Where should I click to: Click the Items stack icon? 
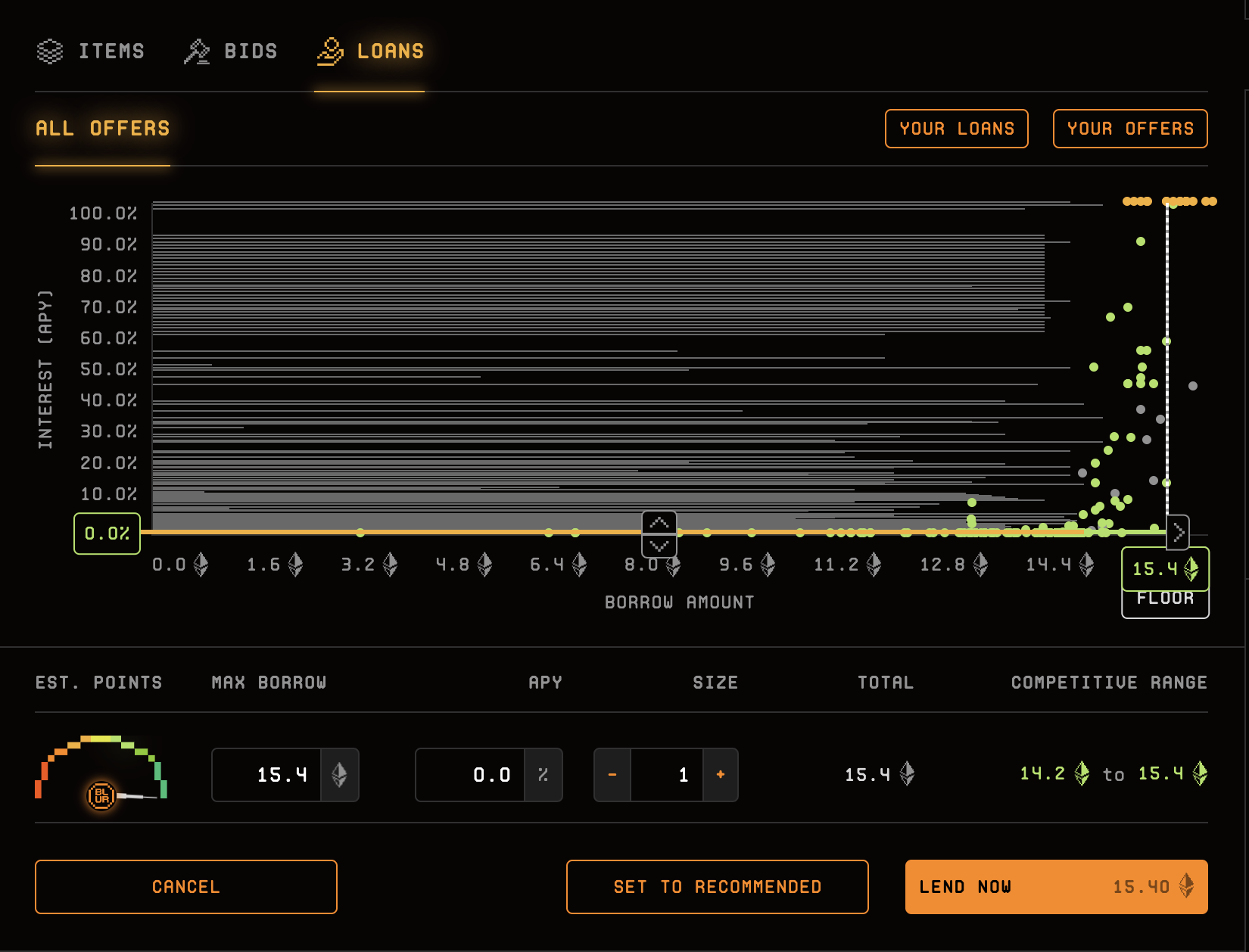pos(50,51)
